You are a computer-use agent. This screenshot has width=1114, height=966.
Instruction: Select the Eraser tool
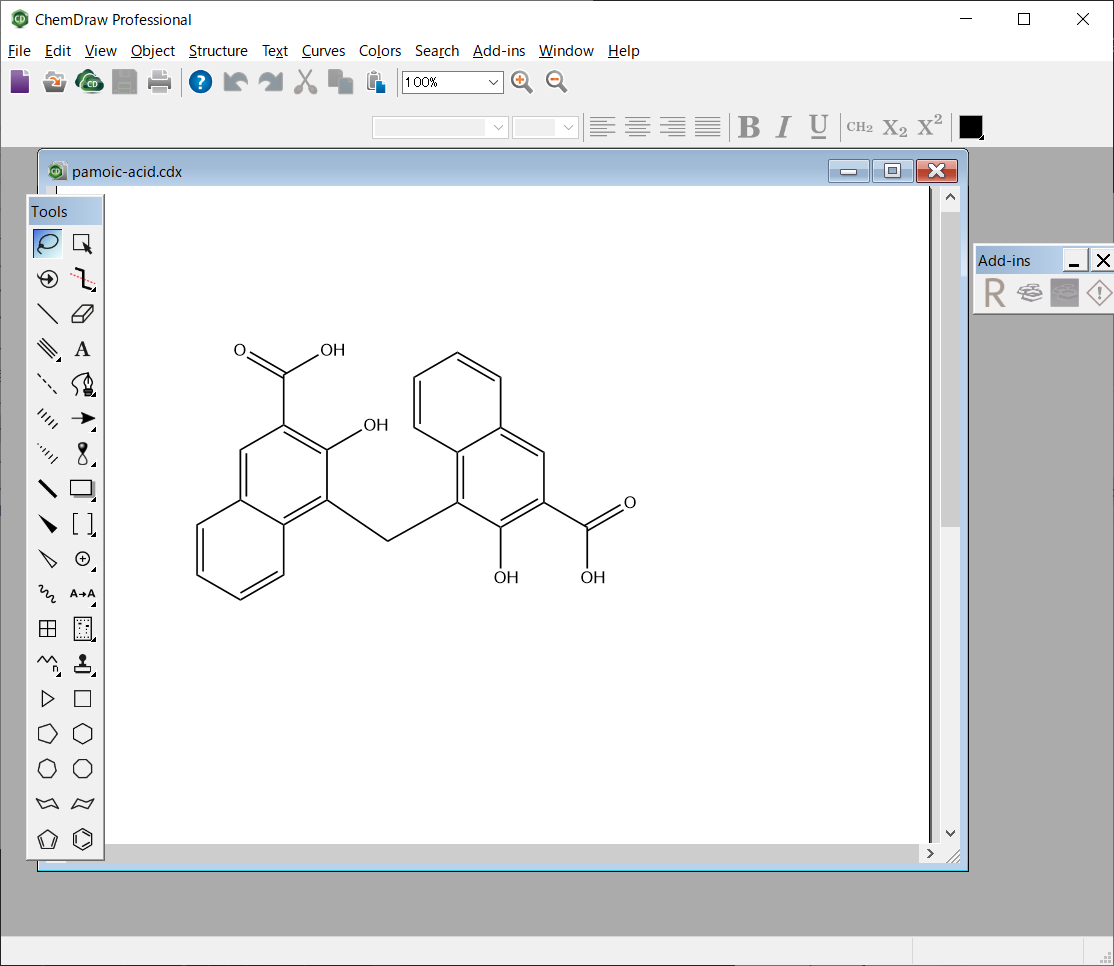pyautogui.click(x=82, y=313)
